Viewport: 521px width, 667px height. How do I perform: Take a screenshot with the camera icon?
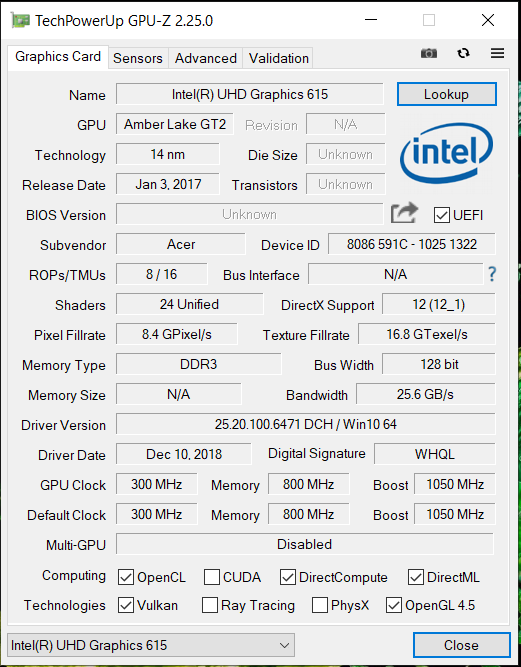pyautogui.click(x=429, y=53)
